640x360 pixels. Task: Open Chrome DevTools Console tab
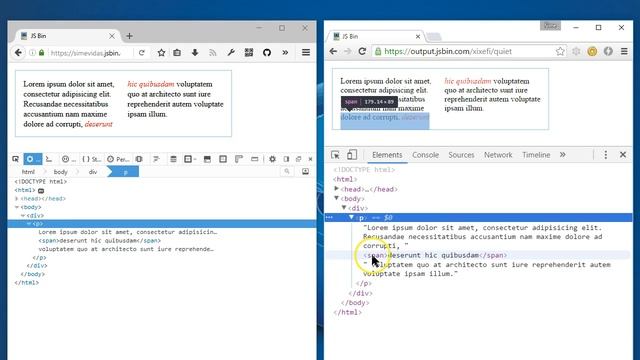tap(425, 155)
